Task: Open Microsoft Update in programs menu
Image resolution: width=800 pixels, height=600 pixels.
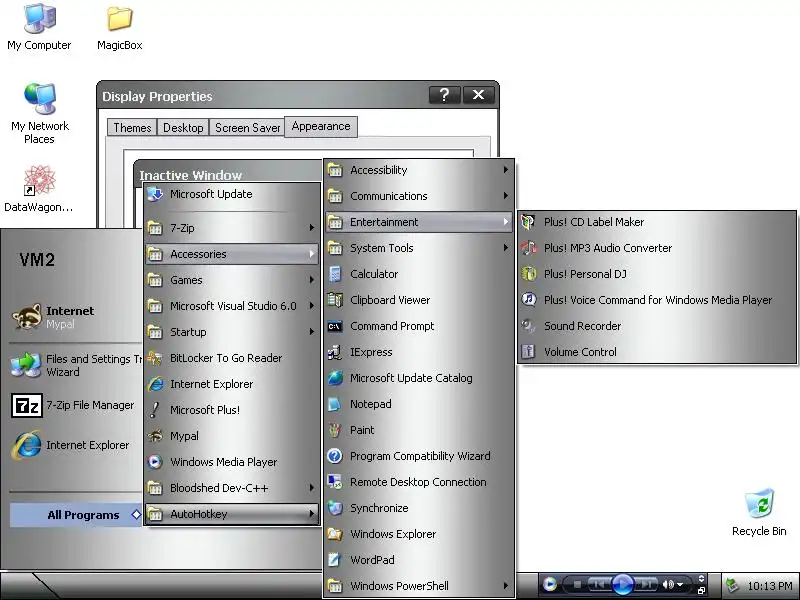Action: click(232, 194)
